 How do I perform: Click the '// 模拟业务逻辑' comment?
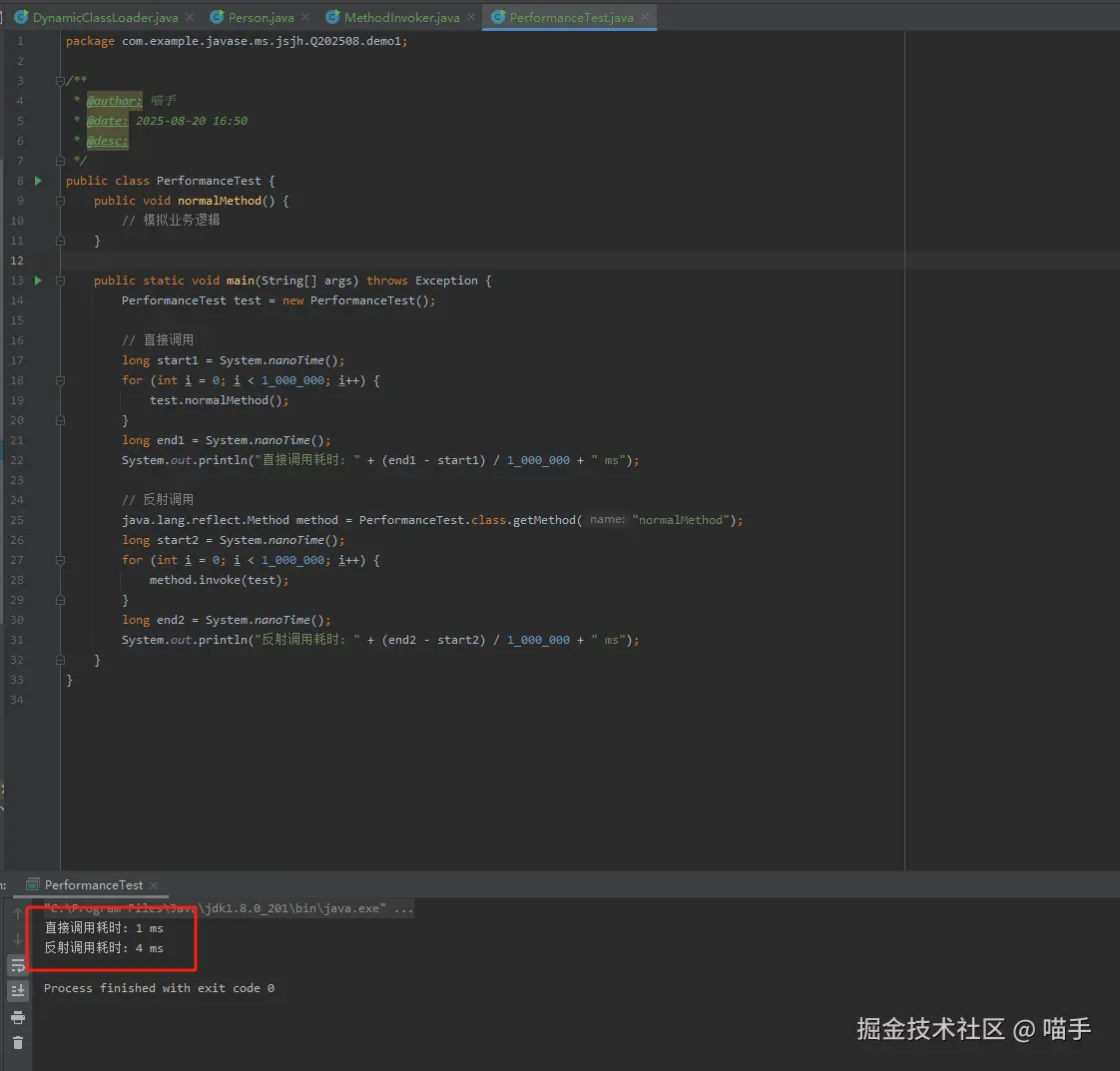point(171,221)
